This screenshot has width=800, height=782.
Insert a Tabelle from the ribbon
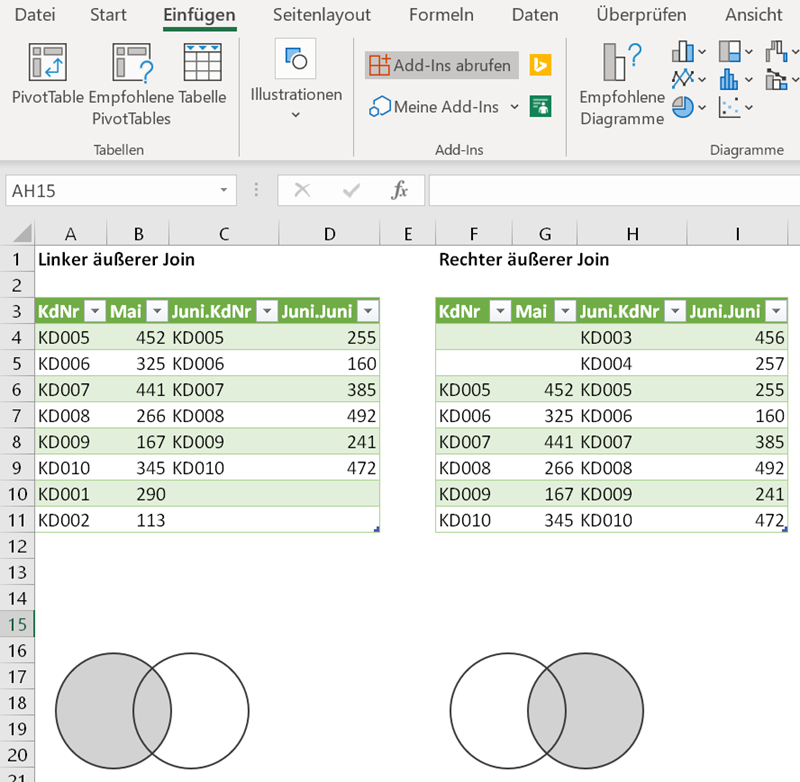pyautogui.click(x=202, y=63)
